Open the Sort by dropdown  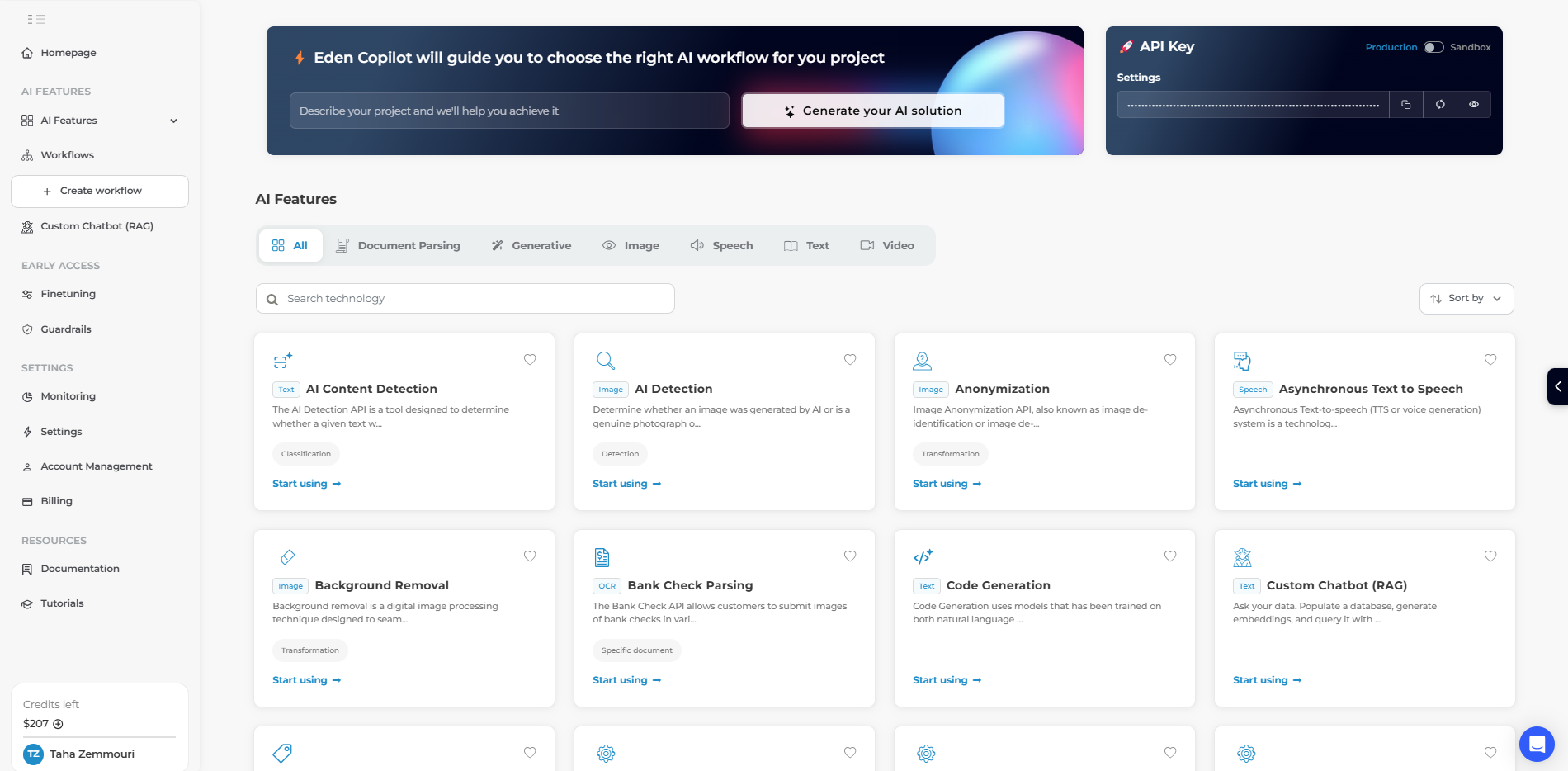(x=1466, y=299)
